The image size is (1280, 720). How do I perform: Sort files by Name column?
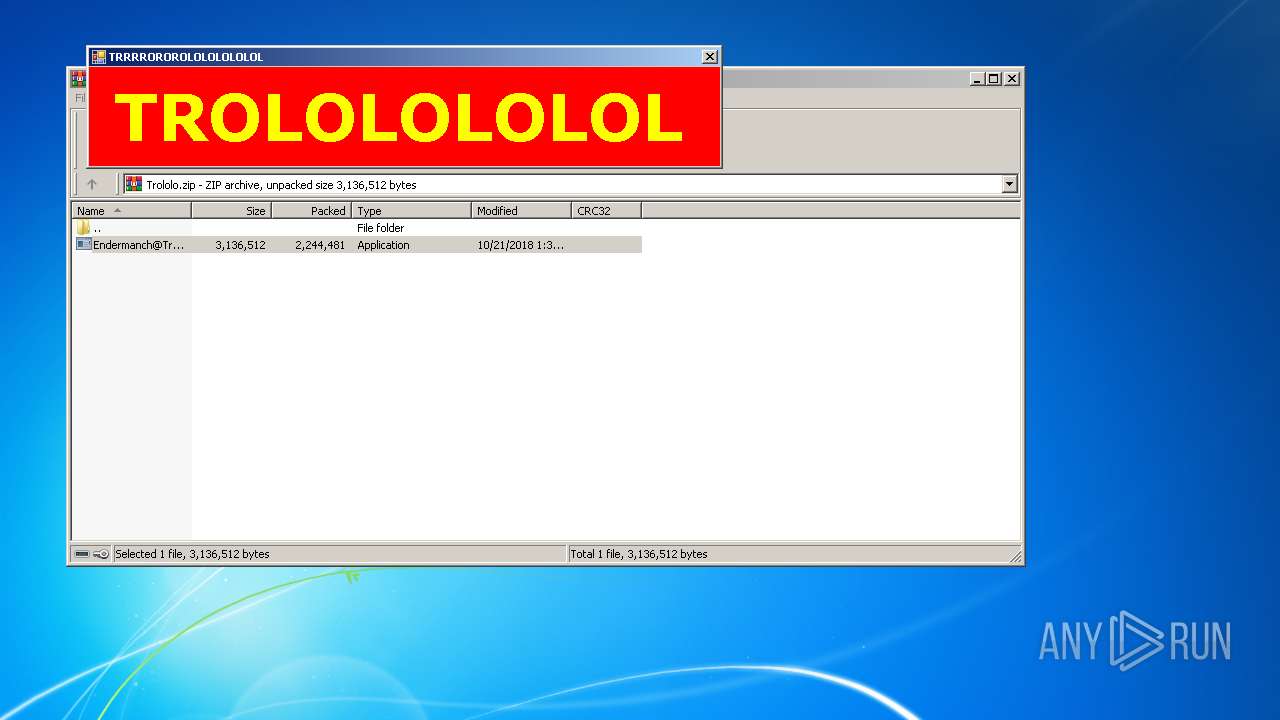click(131, 211)
